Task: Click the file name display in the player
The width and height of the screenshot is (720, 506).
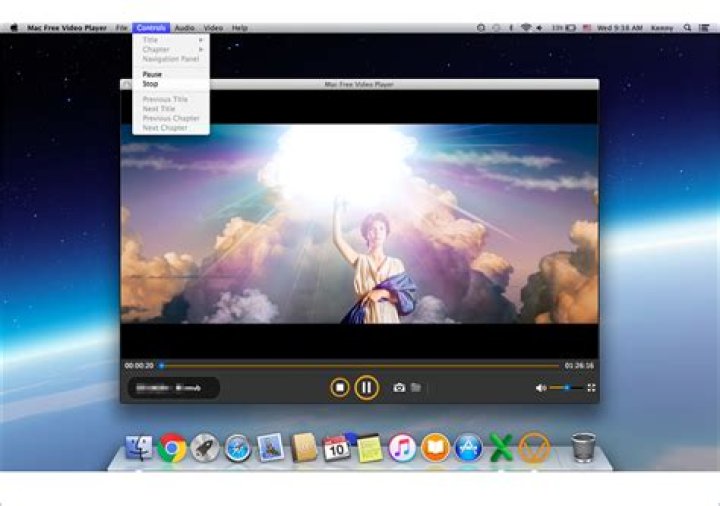Action: click(x=173, y=388)
